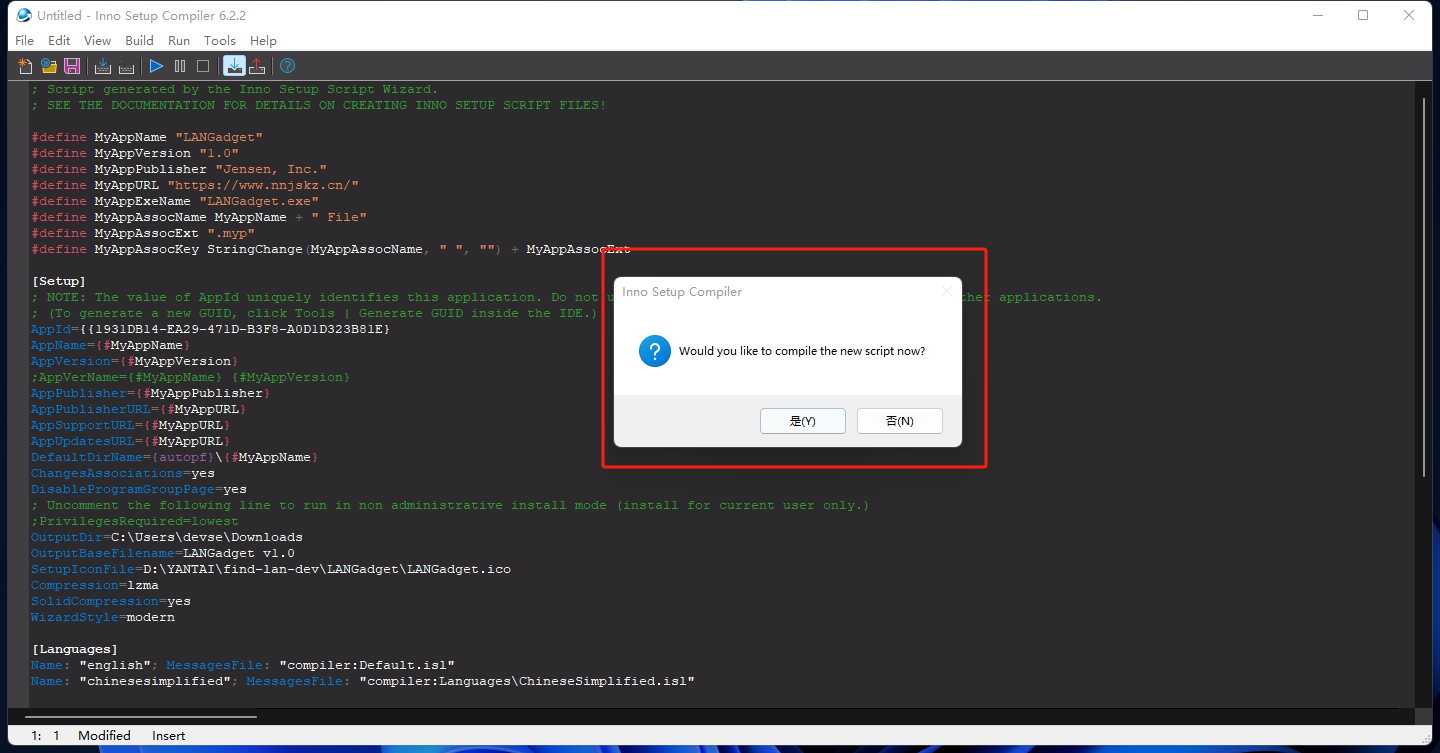Click the Terminate square stop icon
1440x753 pixels.
click(203, 66)
